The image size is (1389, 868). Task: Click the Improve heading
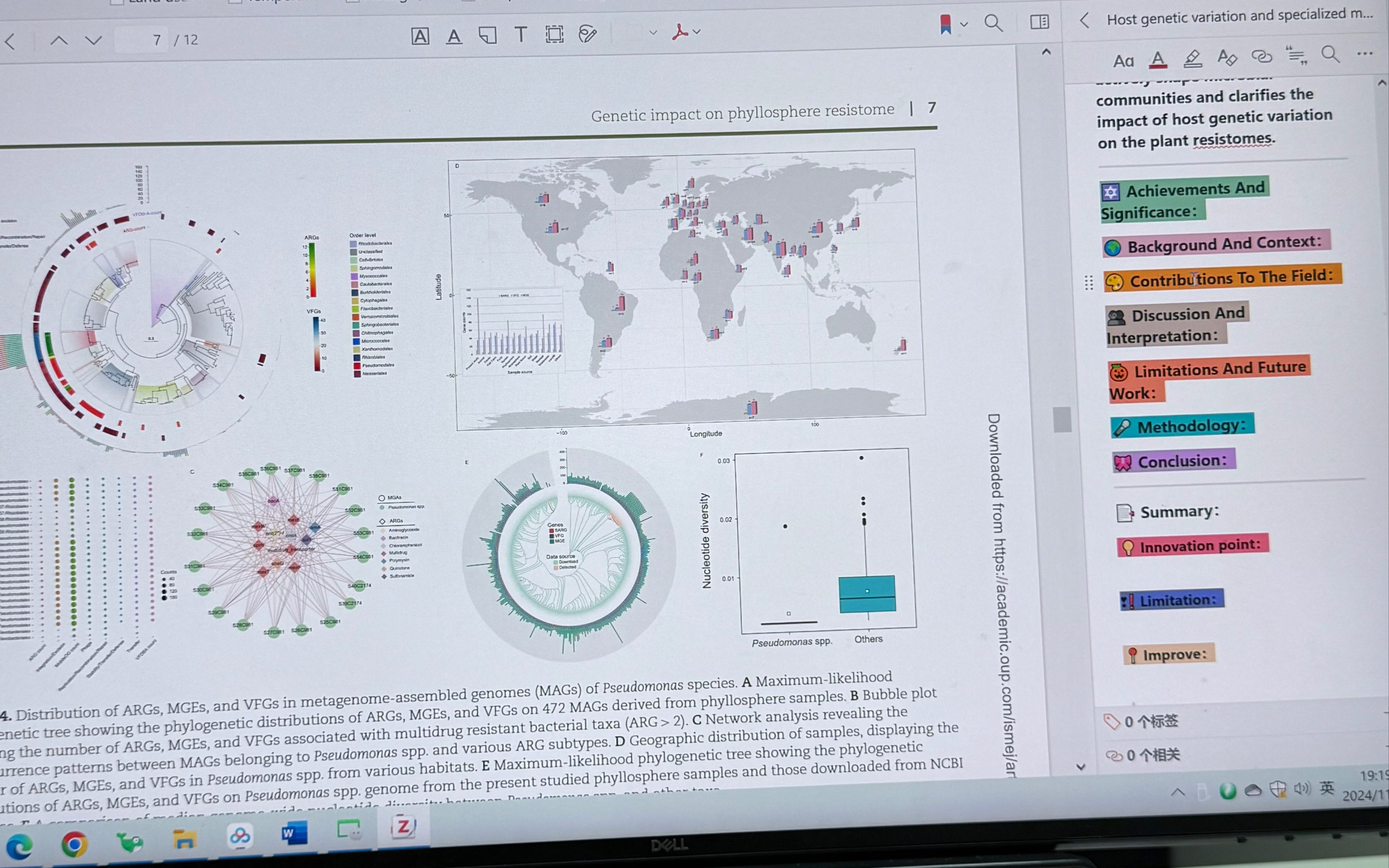[x=1169, y=654]
